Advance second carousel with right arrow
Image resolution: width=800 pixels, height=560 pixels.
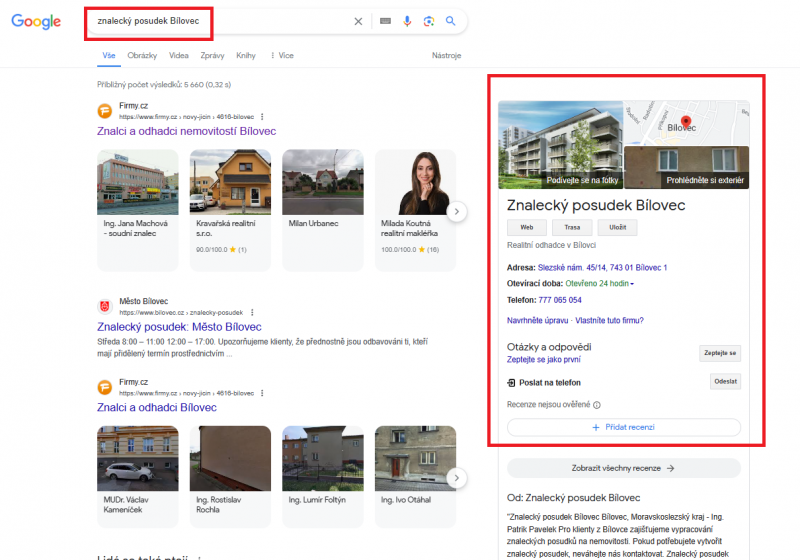457,478
